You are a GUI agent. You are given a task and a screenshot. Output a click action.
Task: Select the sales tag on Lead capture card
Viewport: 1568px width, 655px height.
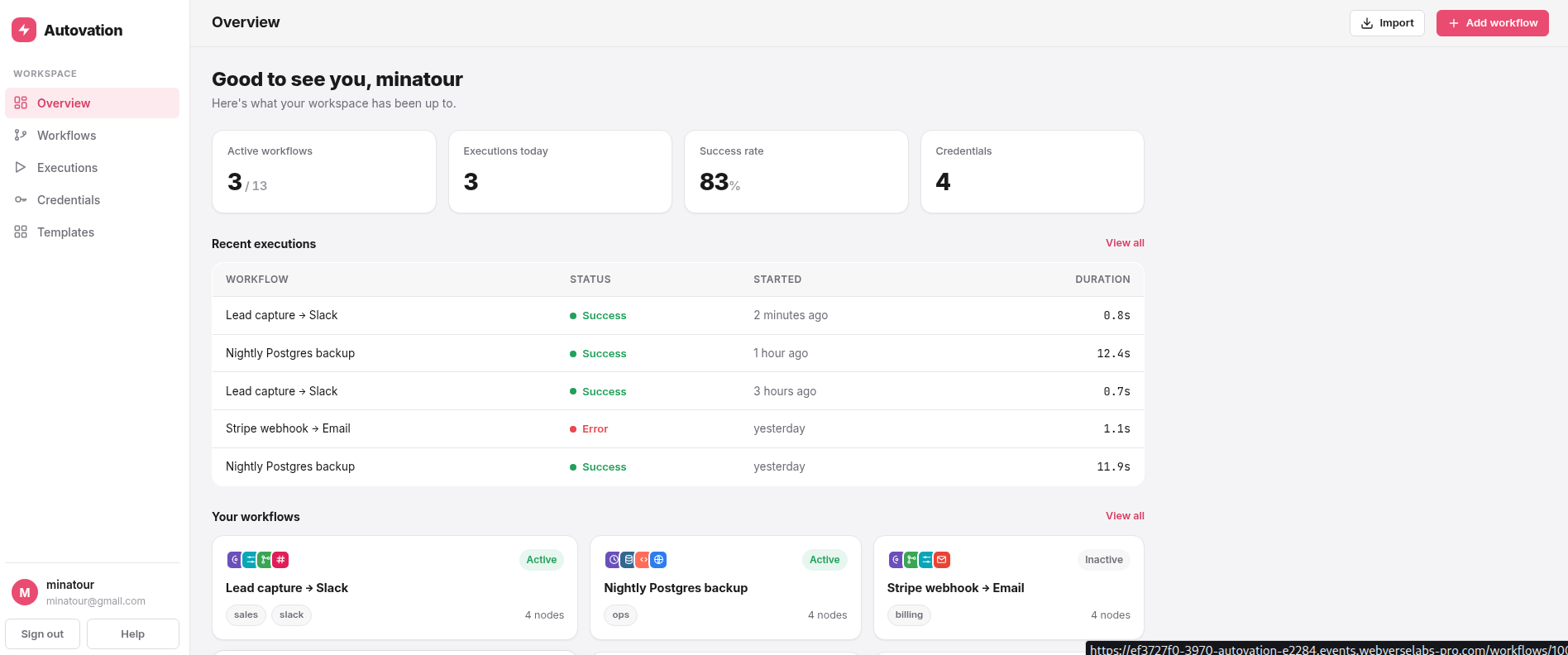pos(246,614)
